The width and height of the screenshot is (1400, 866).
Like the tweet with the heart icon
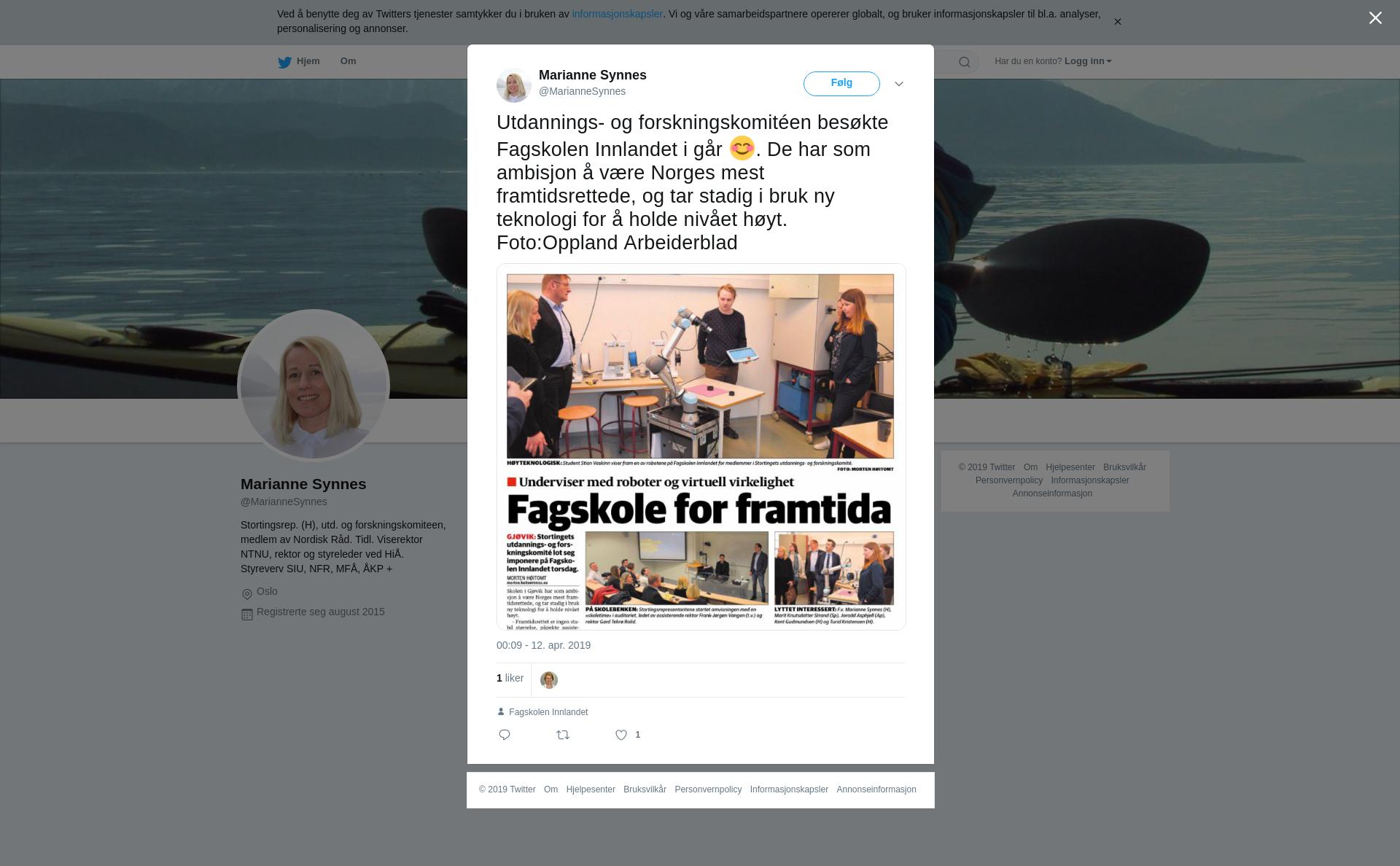pyautogui.click(x=621, y=735)
